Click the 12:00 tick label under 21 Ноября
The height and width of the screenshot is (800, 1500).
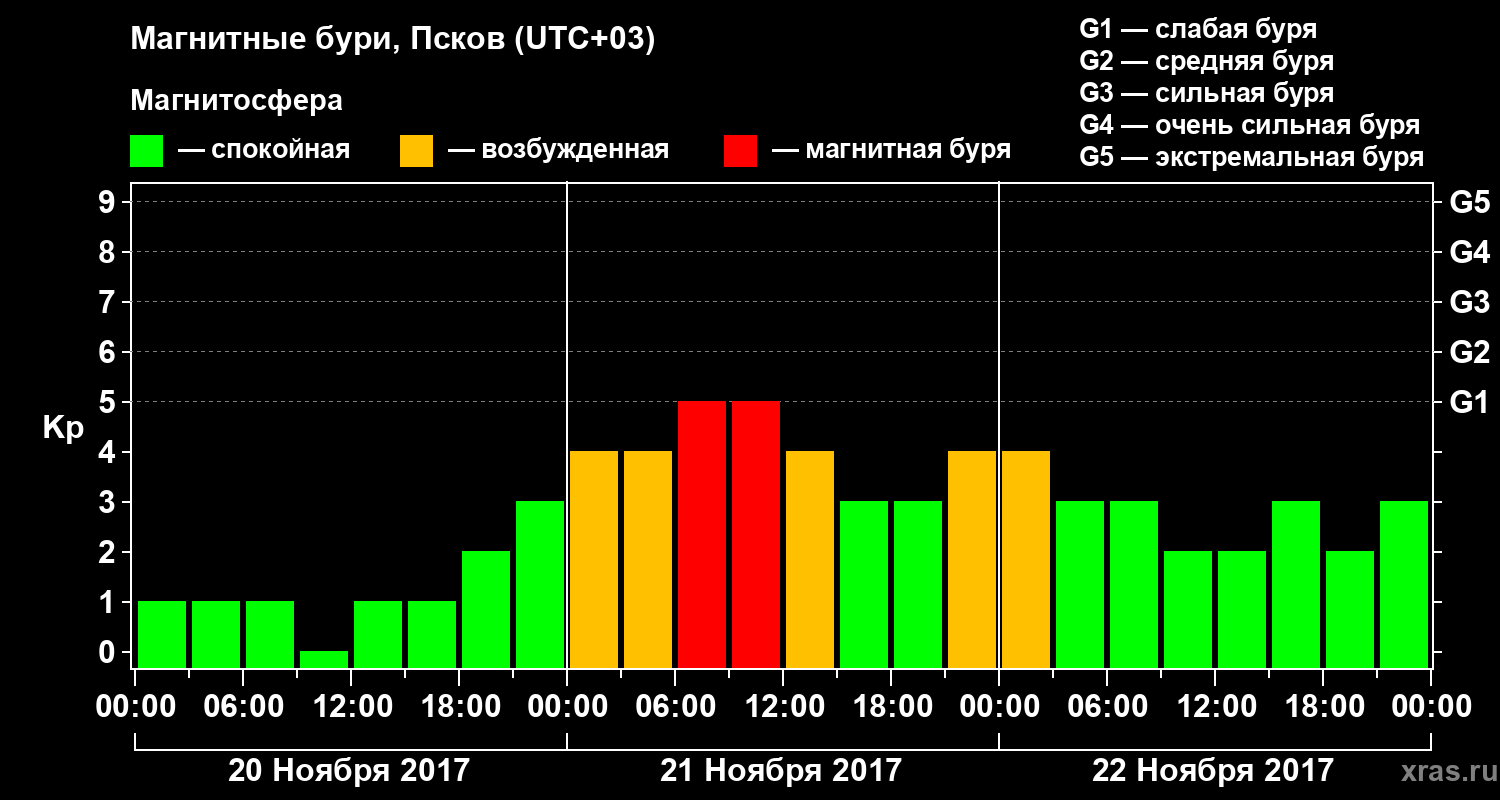coord(783,707)
